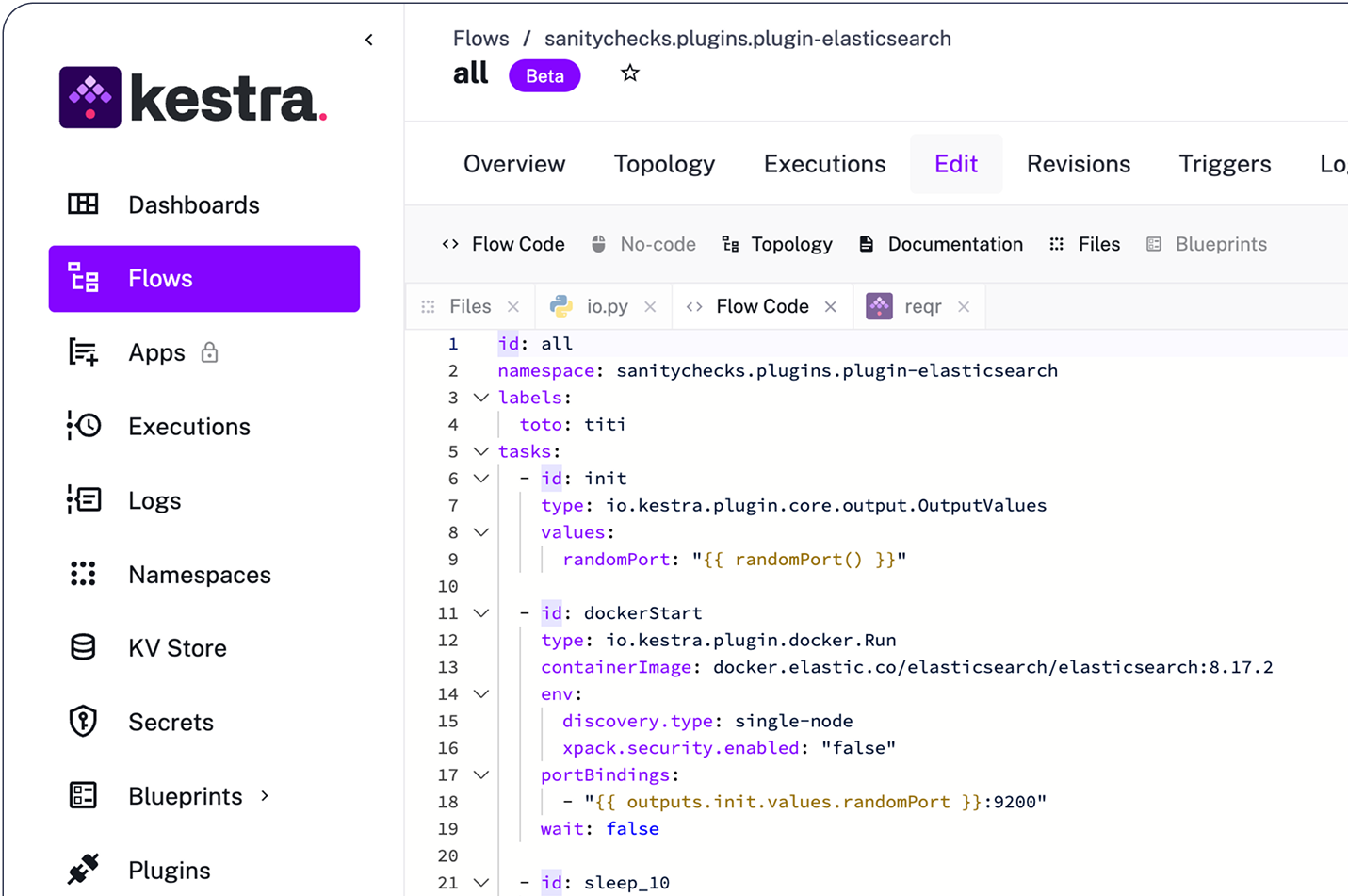Fold the dockerStart task on line 11
Image resolution: width=1348 pixels, height=896 pixels.
click(481, 613)
